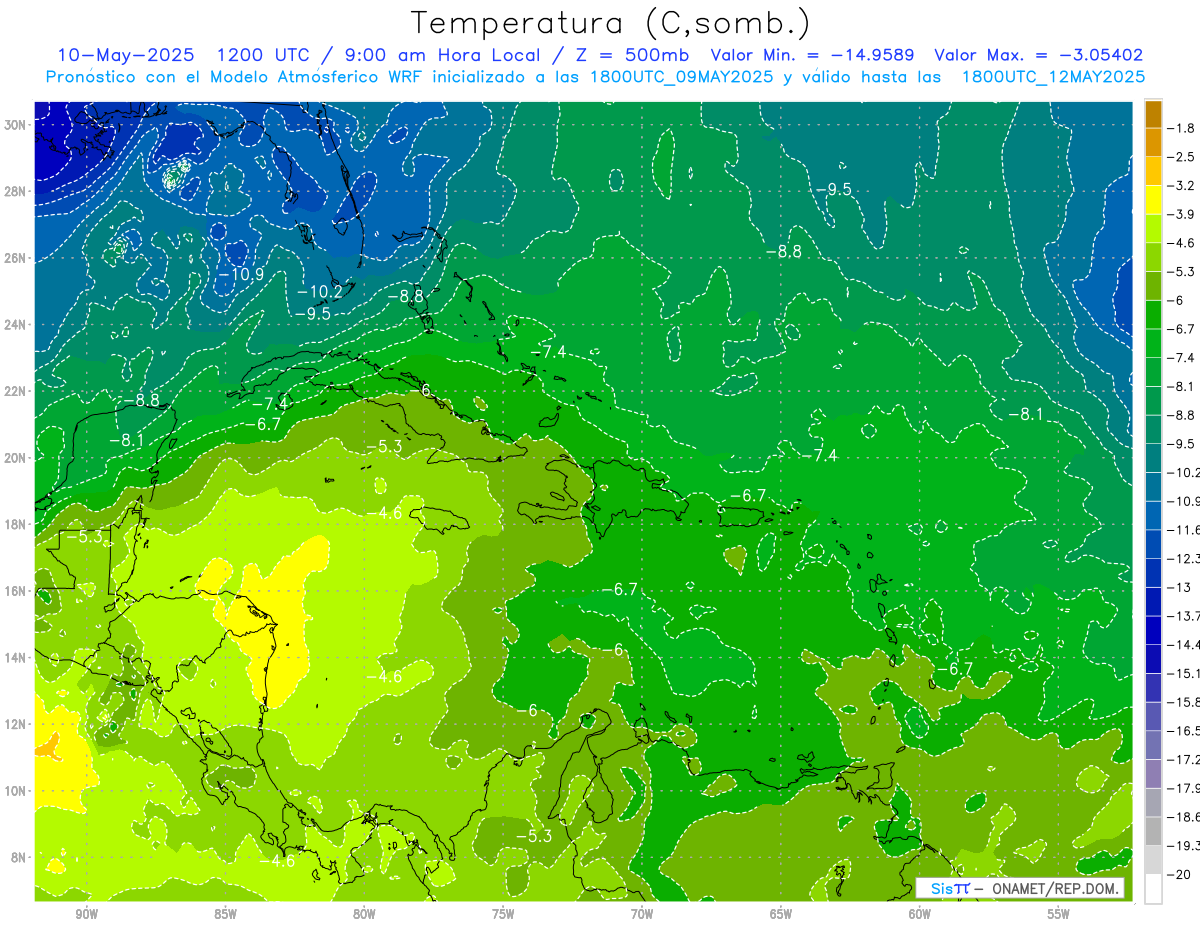Click the white swatch below -20 on the legend
This screenshot has height=927, width=1200.
tap(1153, 888)
